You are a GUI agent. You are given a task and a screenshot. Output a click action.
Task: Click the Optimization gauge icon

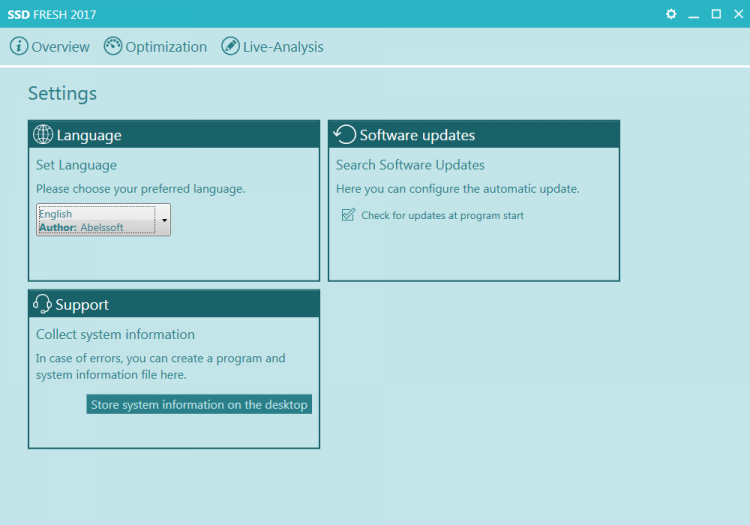(x=113, y=46)
